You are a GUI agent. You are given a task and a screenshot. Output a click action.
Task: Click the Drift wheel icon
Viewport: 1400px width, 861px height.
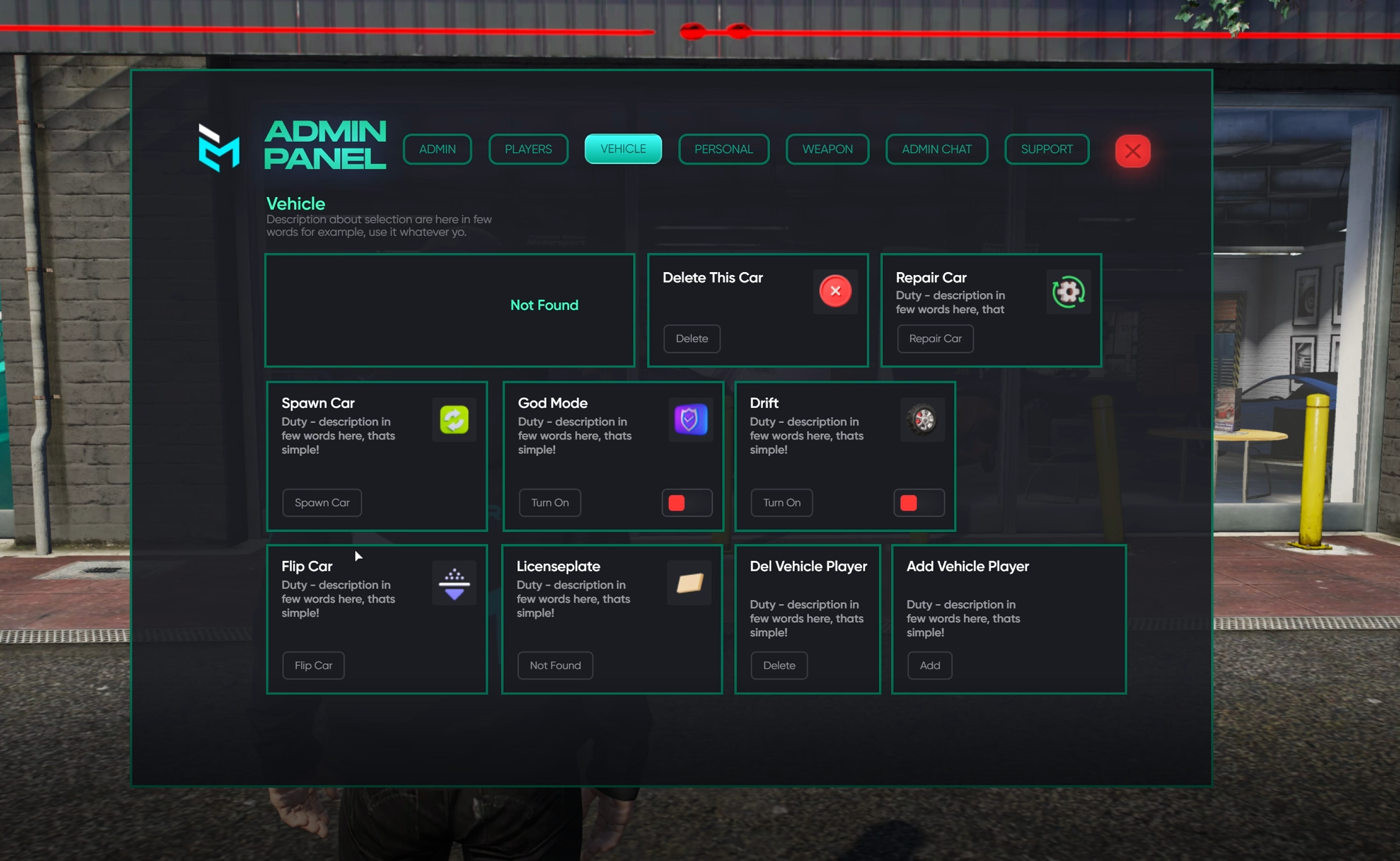tap(922, 420)
